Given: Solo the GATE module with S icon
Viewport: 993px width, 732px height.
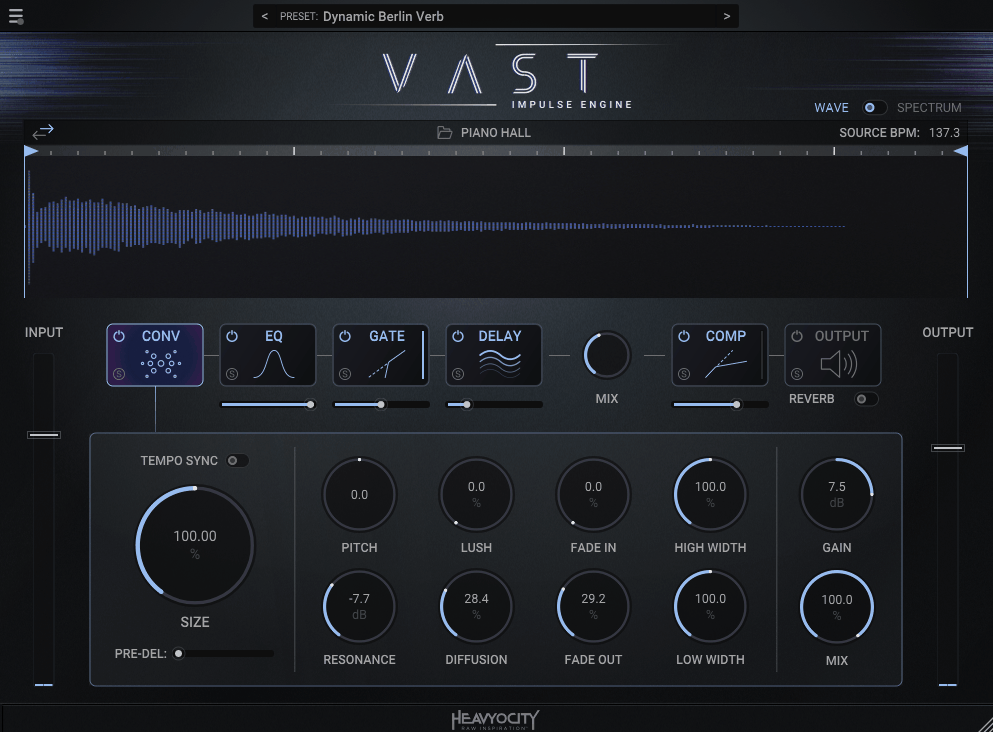Looking at the screenshot, I should coord(345,374).
